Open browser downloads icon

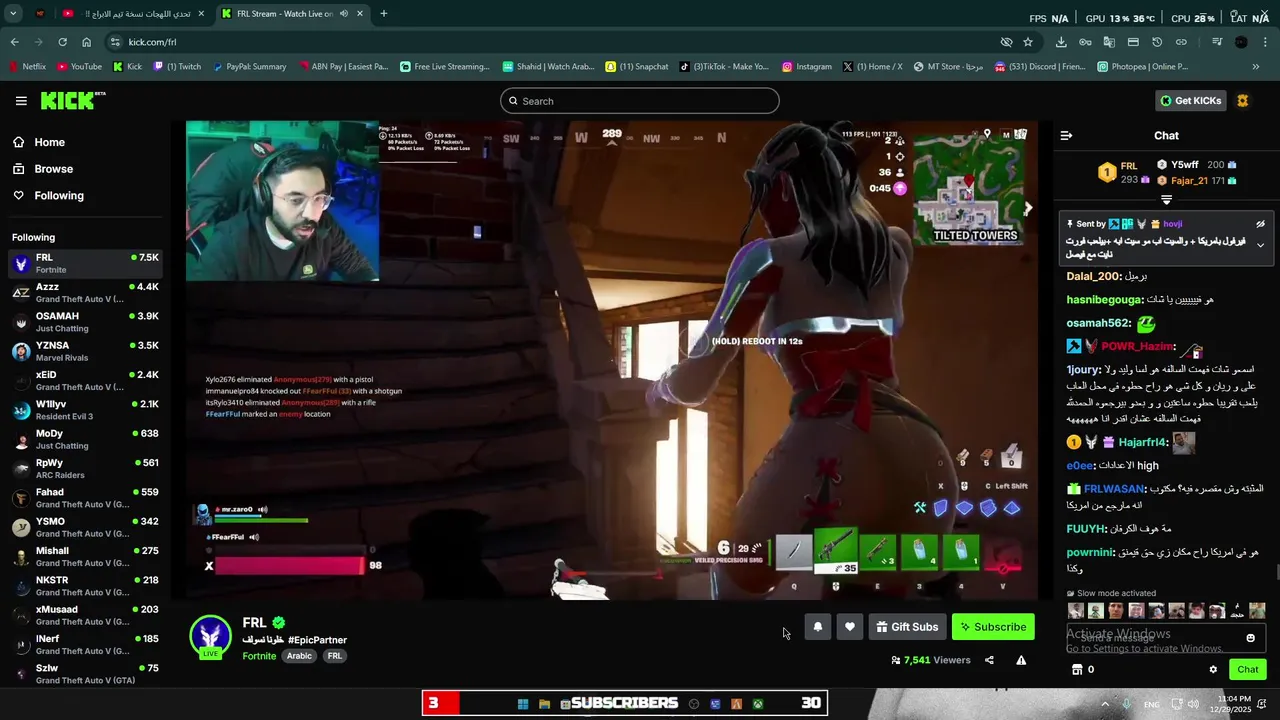pyautogui.click(x=1061, y=42)
